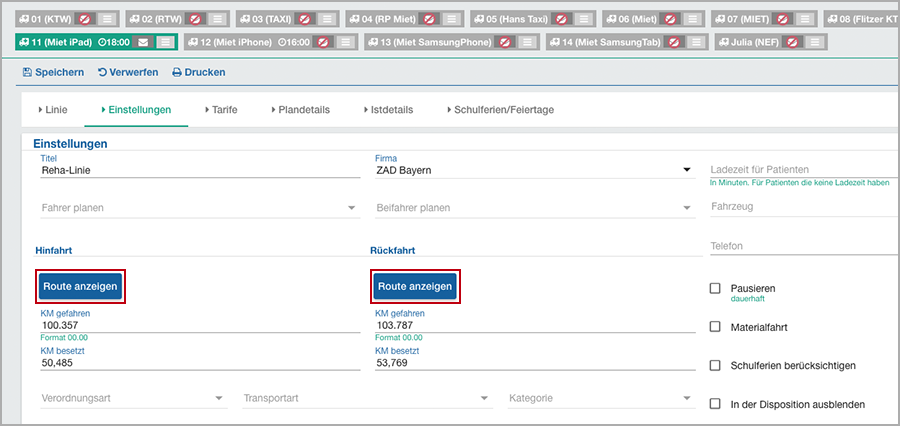Click the Titel field containing Reha-Linie
900x426 pixels.
(x=197, y=170)
